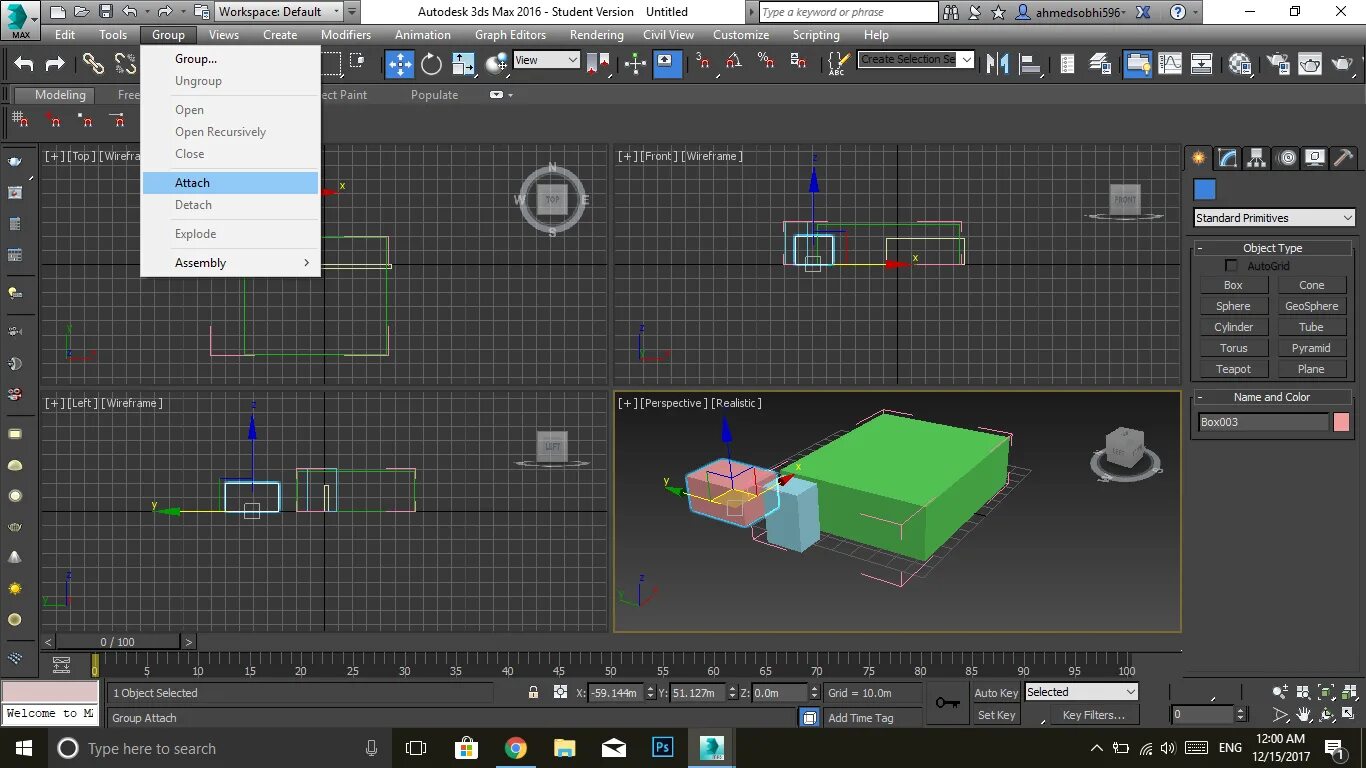The width and height of the screenshot is (1366, 768).
Task: Select the Rotate transform tool
Action: (432, 64)
